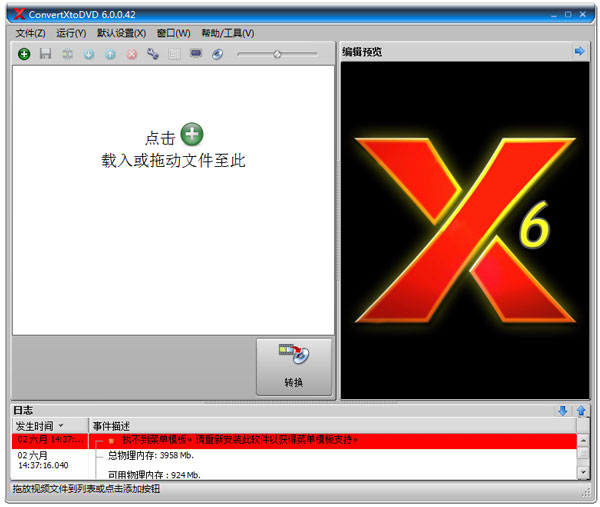
Task: Open the 文件(Z) menu
Action: [30, 33]
